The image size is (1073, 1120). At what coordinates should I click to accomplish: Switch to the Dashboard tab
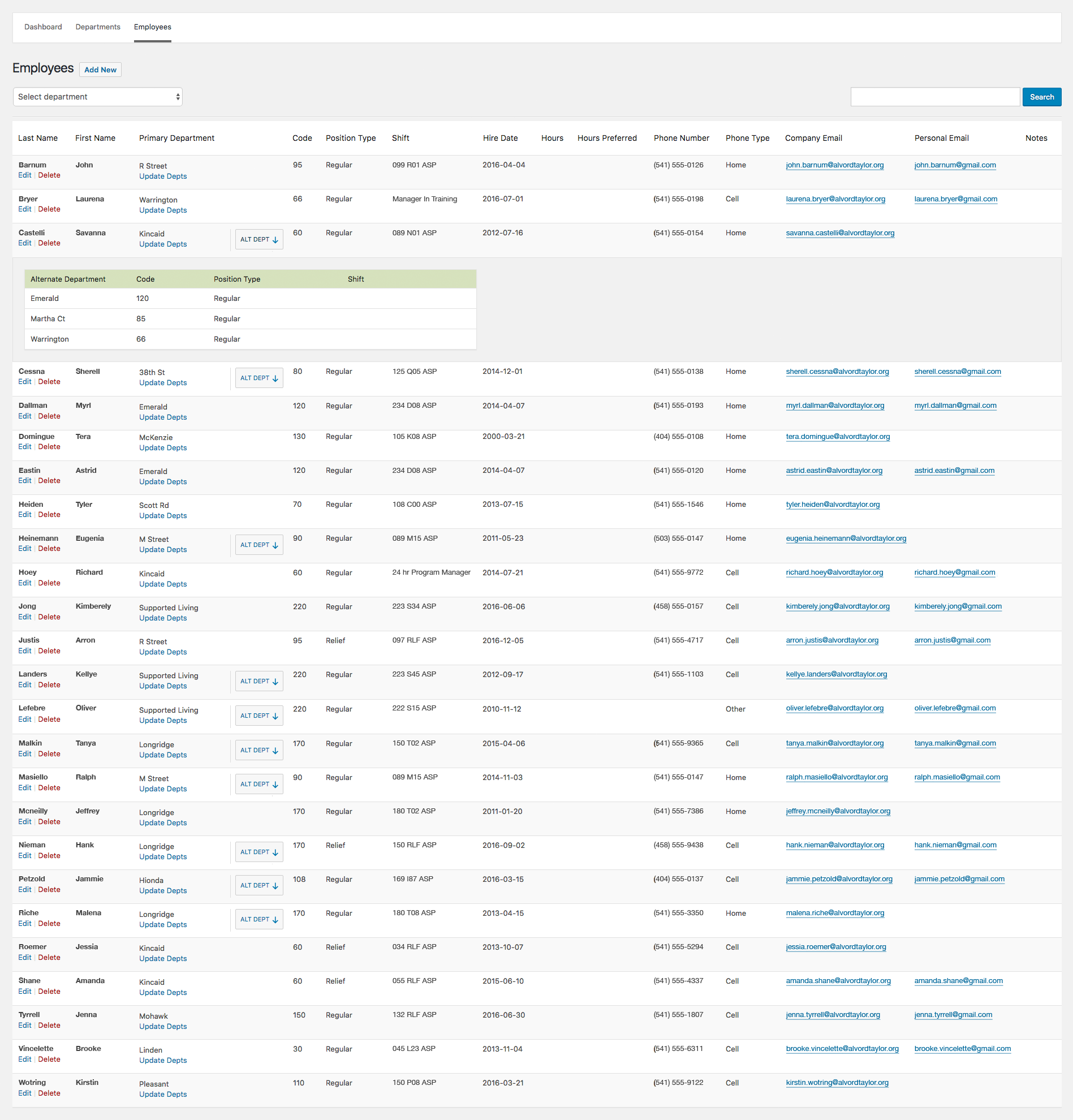(43, 27)
